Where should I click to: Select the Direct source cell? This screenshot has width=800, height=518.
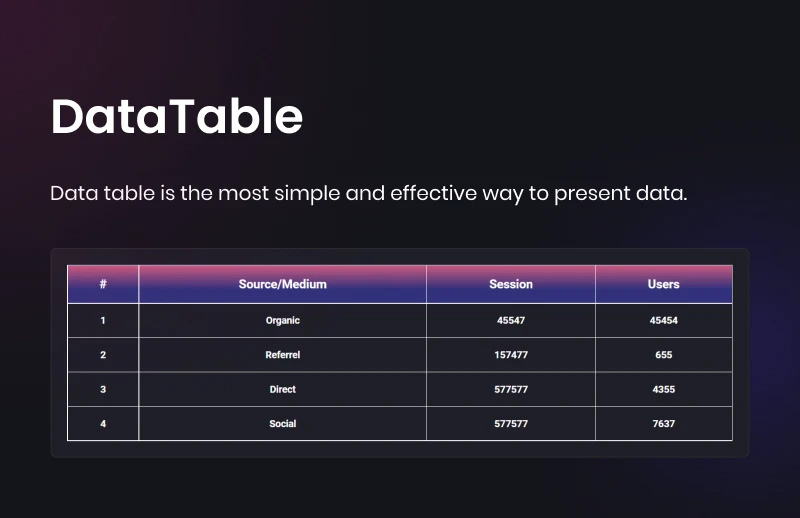(282, 389)
